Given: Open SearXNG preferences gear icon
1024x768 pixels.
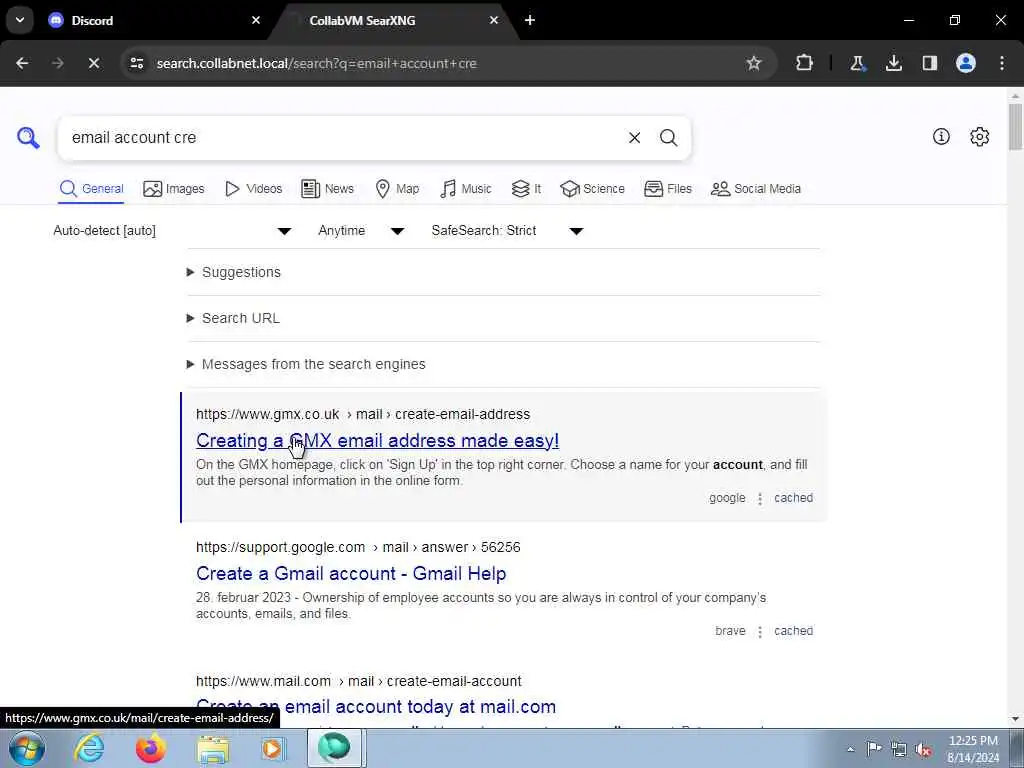Looking at the screenshot, I should (x=979, y=136).
